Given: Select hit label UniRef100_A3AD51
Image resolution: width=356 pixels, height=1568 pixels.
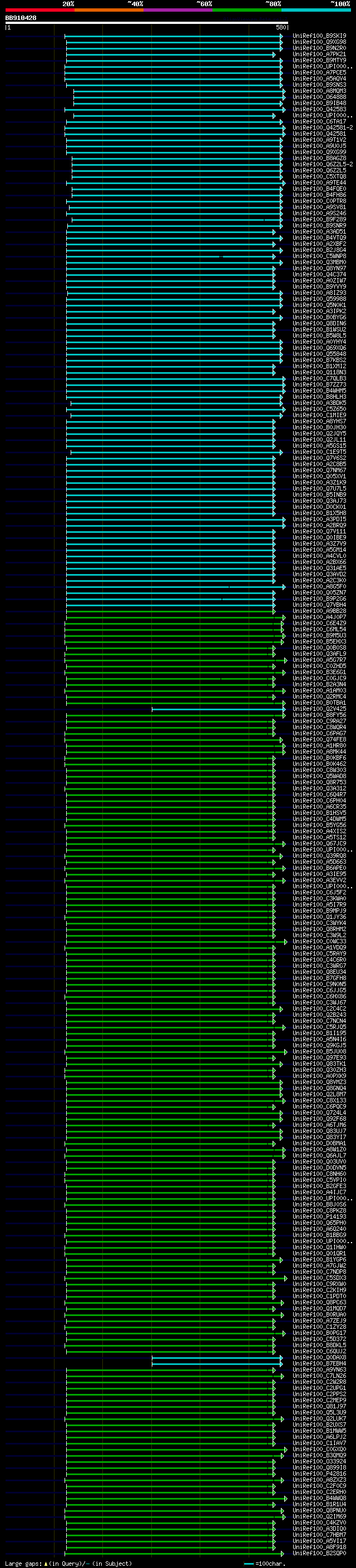Looking at the screenshot, I should (x=319, y=232).
